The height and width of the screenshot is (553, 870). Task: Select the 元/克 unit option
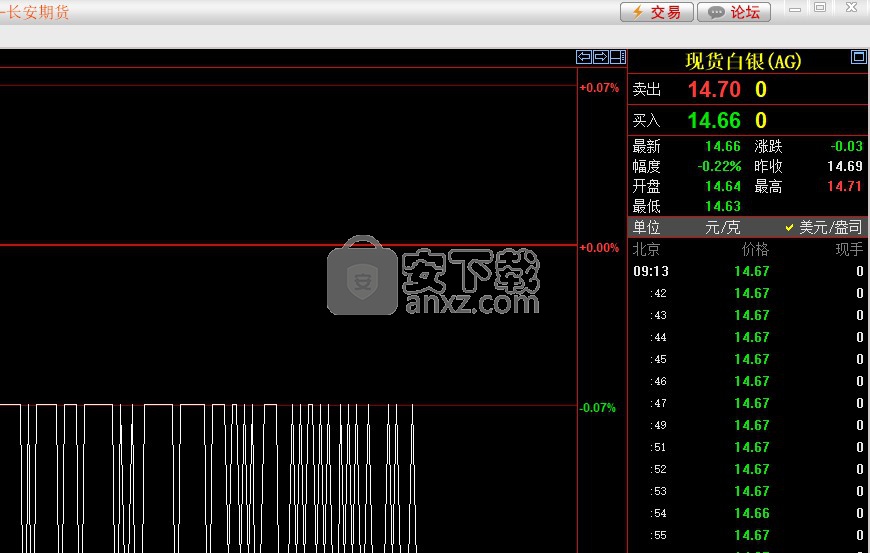point(722,227)
